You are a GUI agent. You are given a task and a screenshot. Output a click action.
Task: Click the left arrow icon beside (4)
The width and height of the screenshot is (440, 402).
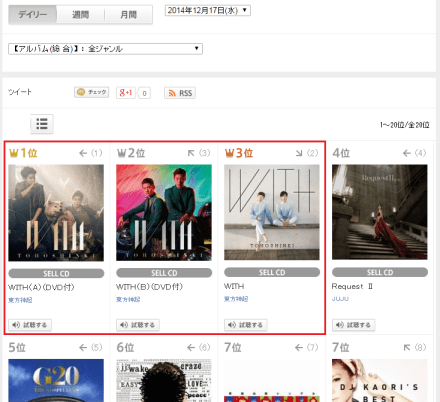(407, 153)
